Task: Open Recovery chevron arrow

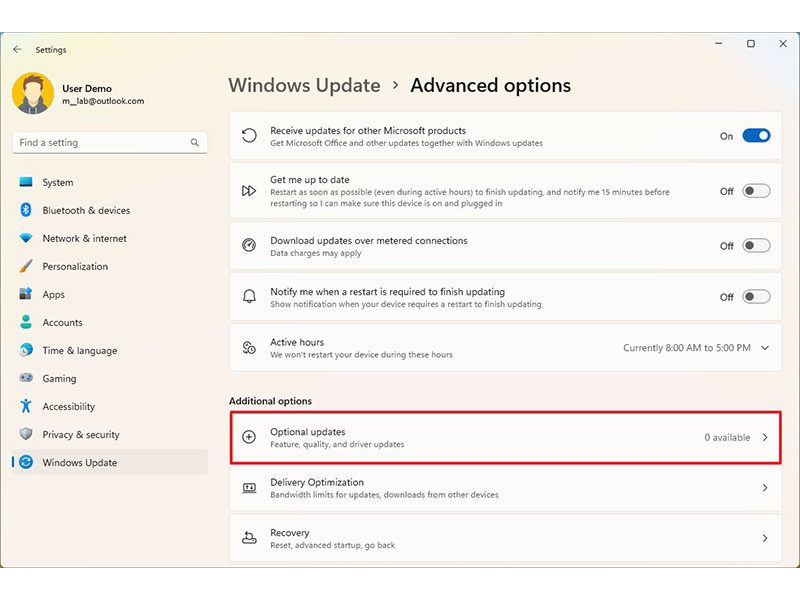Action: 765,538
